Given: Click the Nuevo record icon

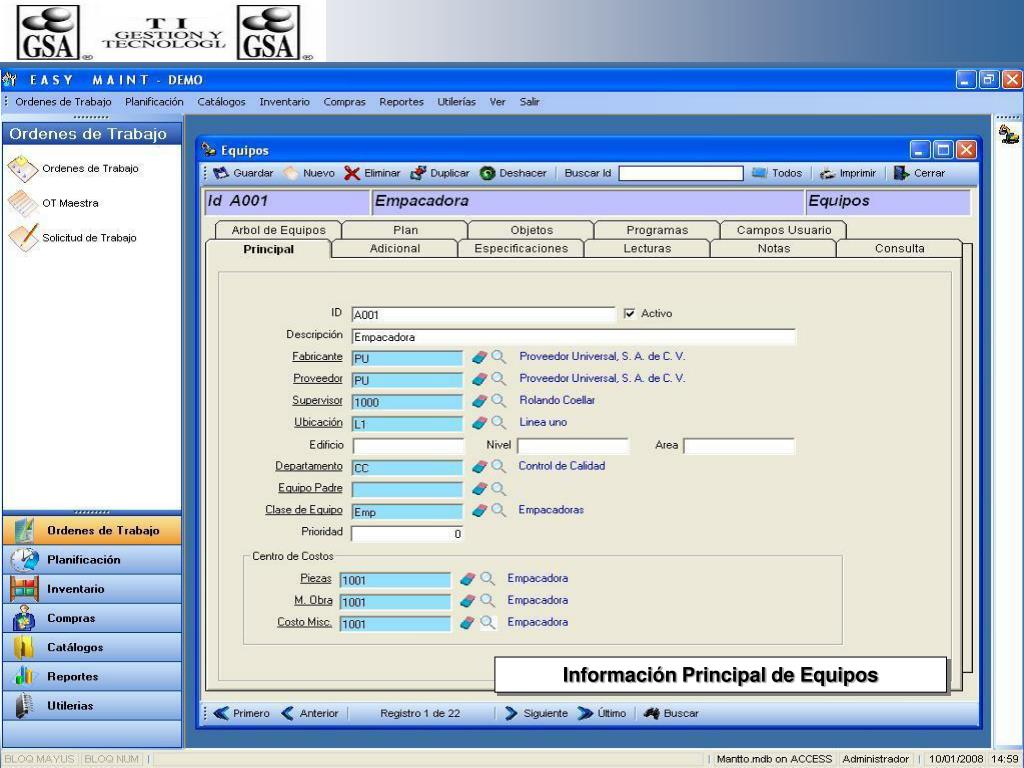Looking at the screenshot, I should pyautogui.click(x=291, y=173).
